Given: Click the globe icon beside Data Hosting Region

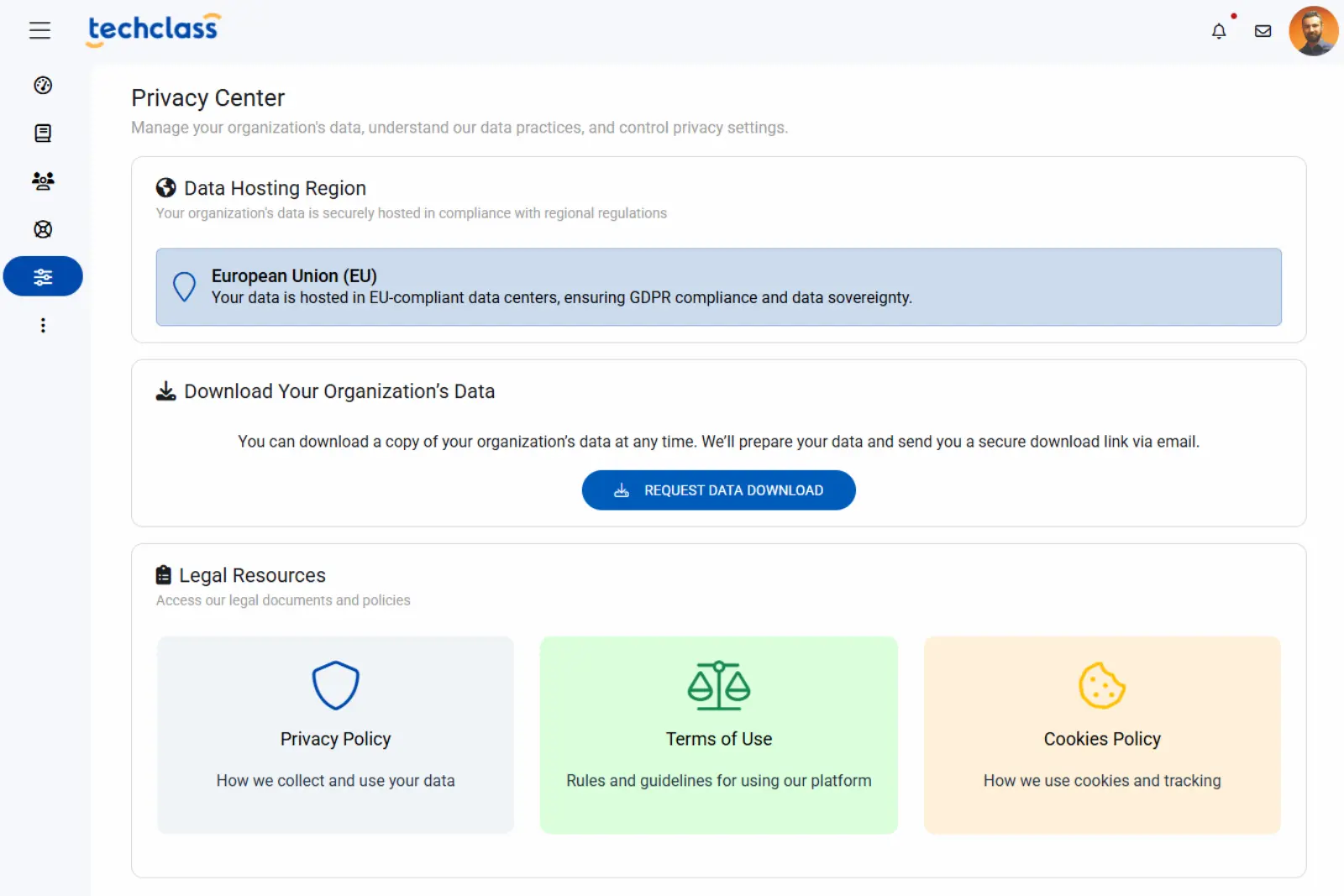Looking at the screenshot, I should pyautogui.click(x=165, y=187).
